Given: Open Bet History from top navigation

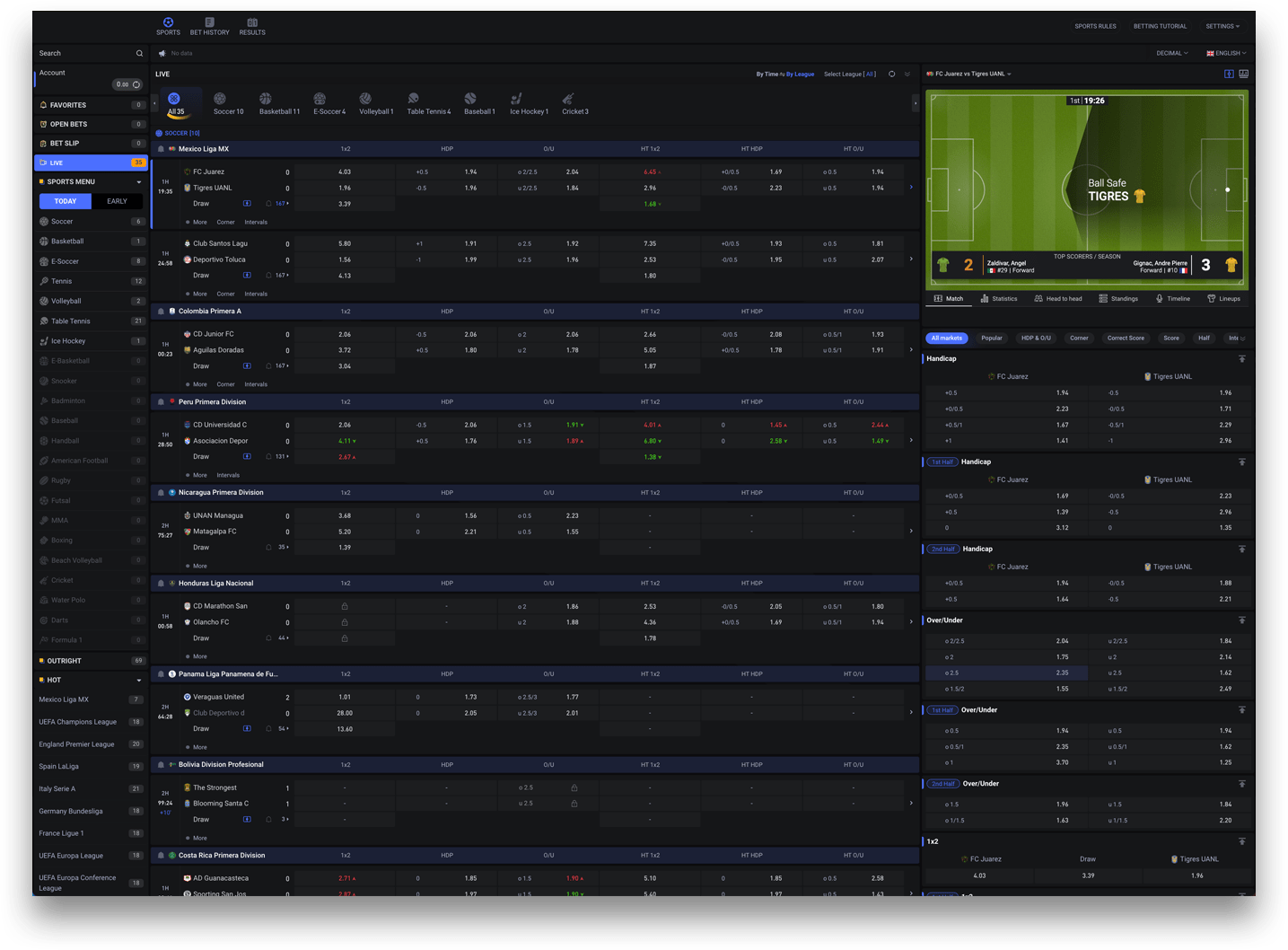Looking at the screenshot, I should 209,26.
